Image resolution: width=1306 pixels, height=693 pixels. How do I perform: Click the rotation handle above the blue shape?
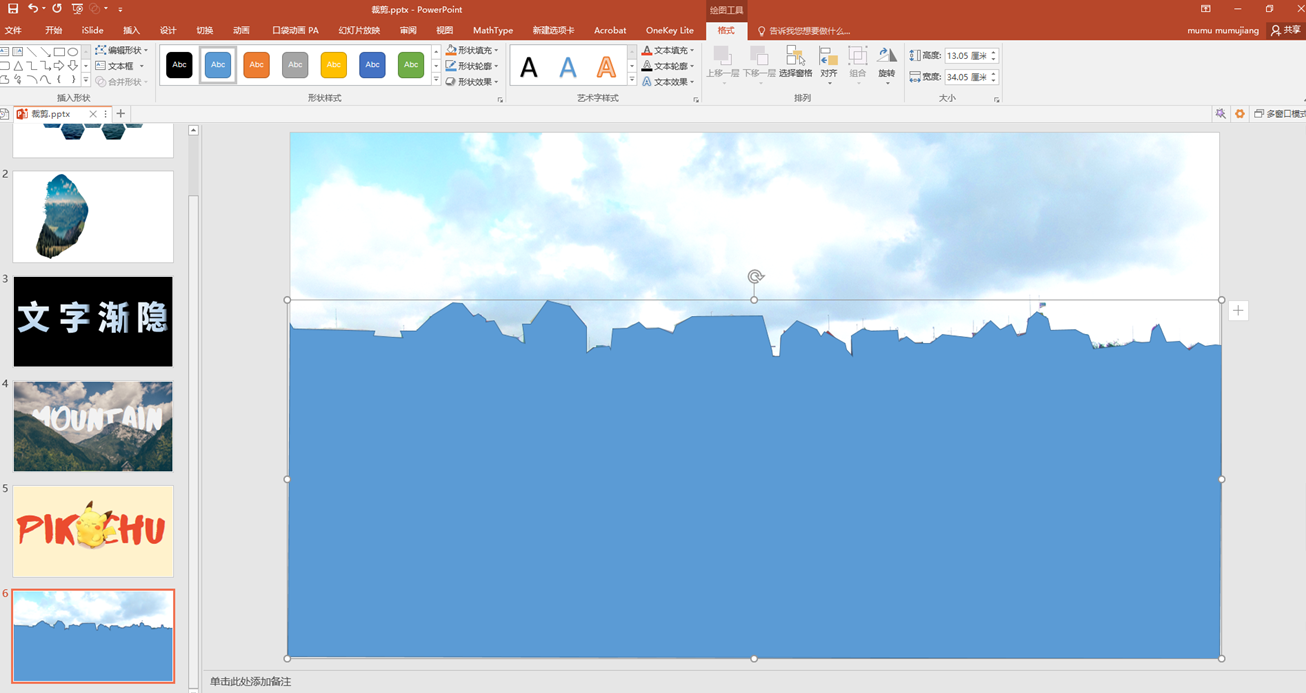755,277
